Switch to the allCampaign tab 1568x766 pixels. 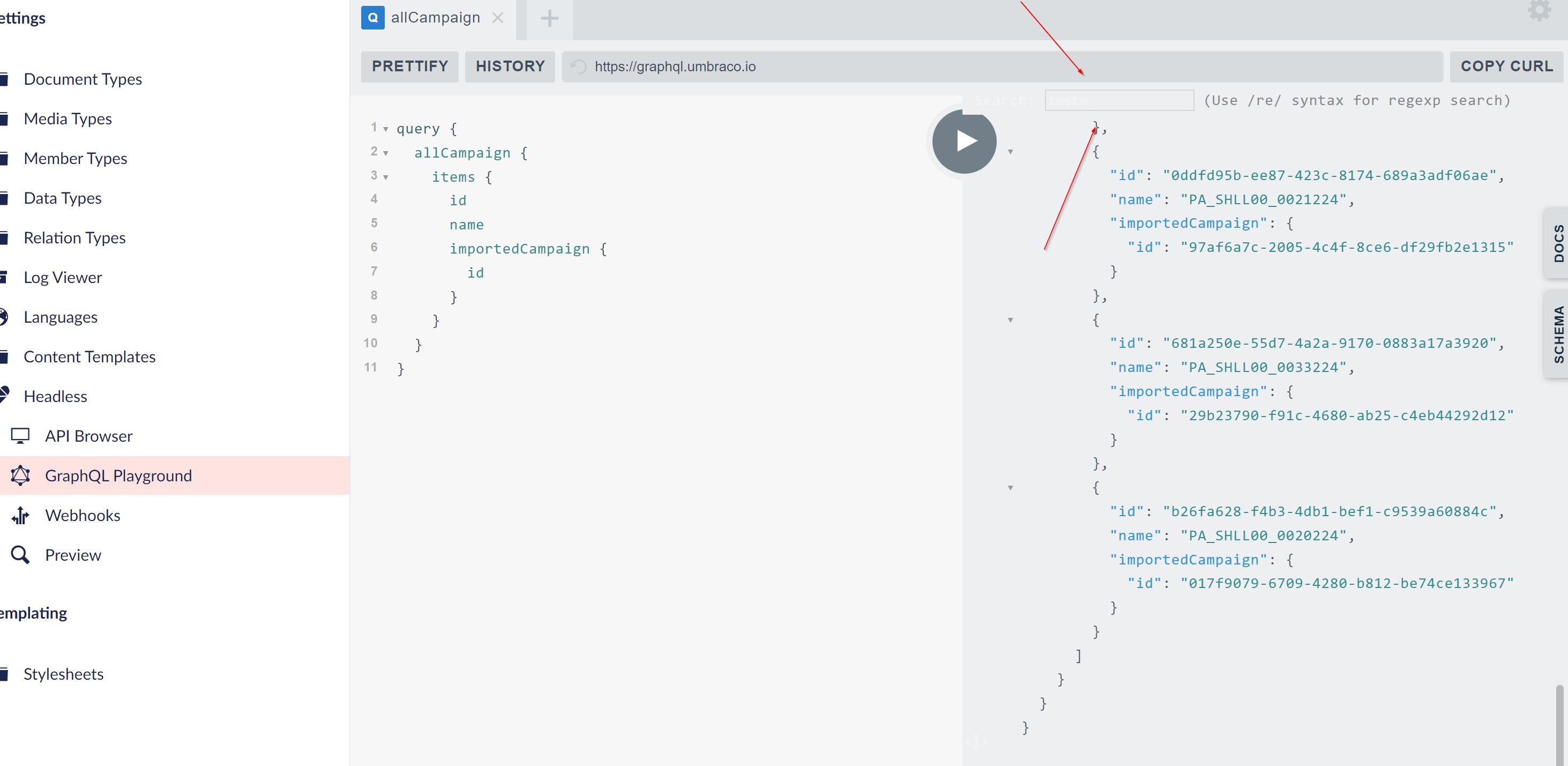[x=435, y=17]
